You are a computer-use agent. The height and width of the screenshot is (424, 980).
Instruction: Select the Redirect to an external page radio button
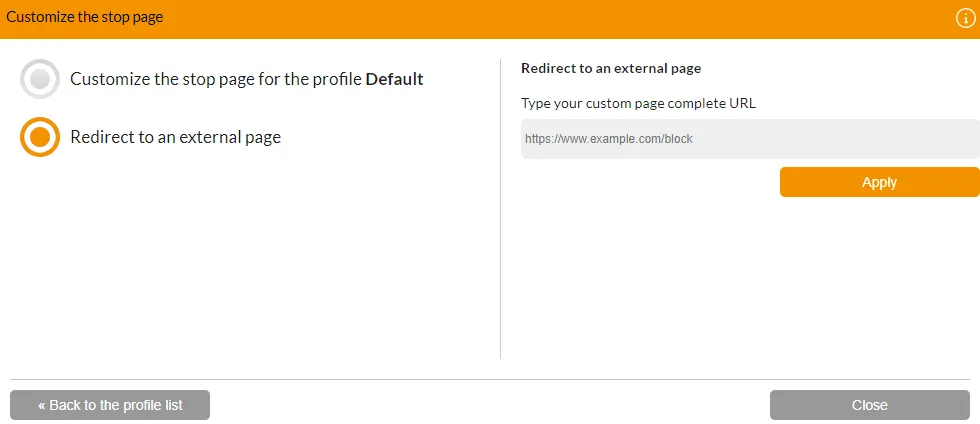click(x=40, y=137)
